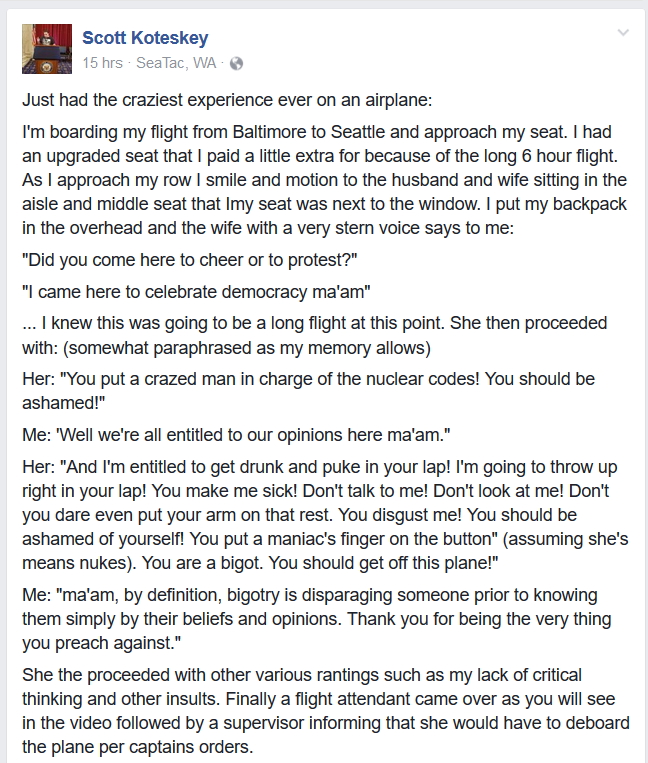Screen dimensions: 648x763
Task: Click the "You put a crazed man" paragraph
Action: point(308,391)
